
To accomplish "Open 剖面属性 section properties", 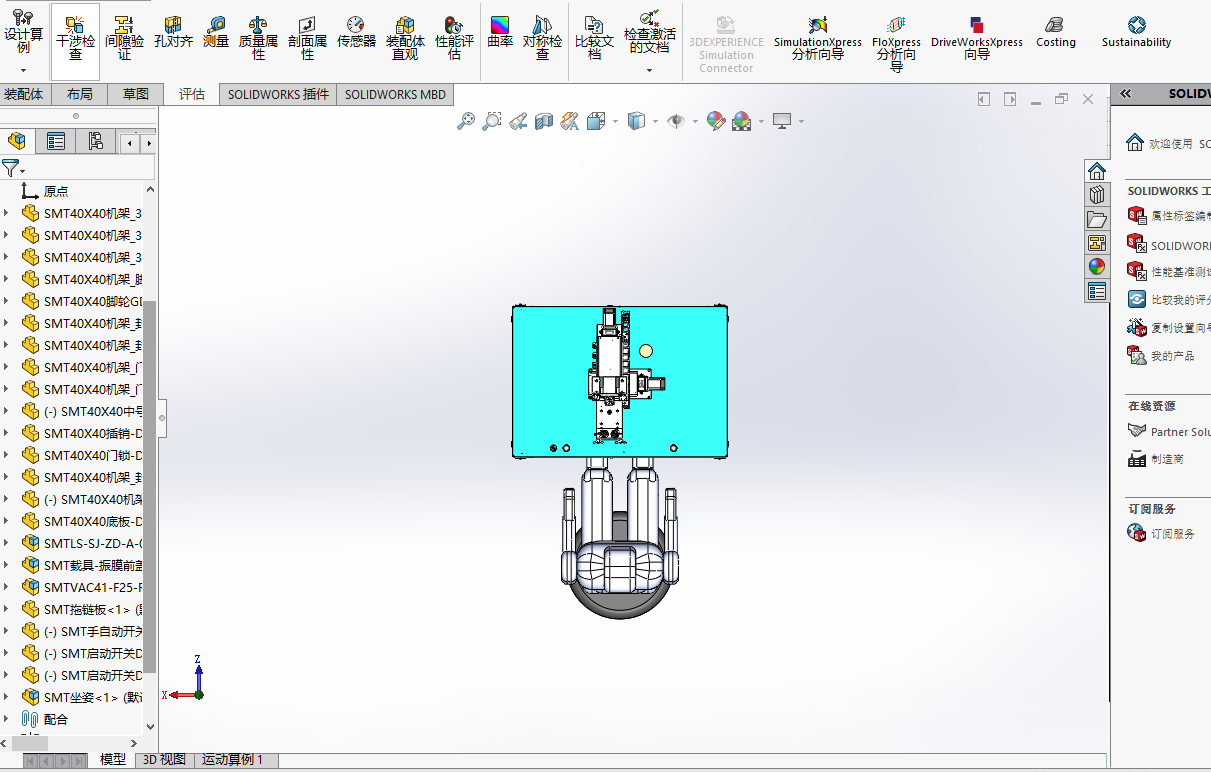I will [x=307, y=40].
